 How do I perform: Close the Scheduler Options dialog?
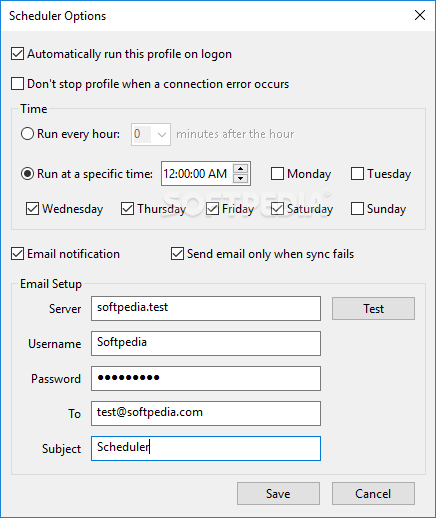(420, 15)
